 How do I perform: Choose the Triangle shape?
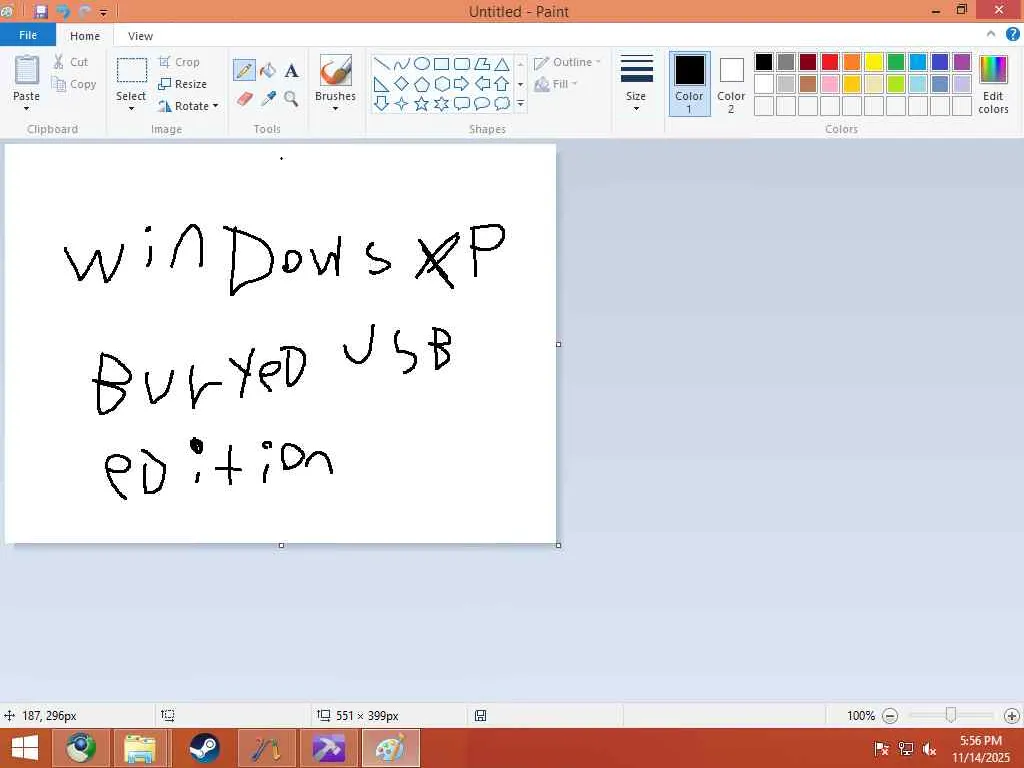tap(502, 63)
